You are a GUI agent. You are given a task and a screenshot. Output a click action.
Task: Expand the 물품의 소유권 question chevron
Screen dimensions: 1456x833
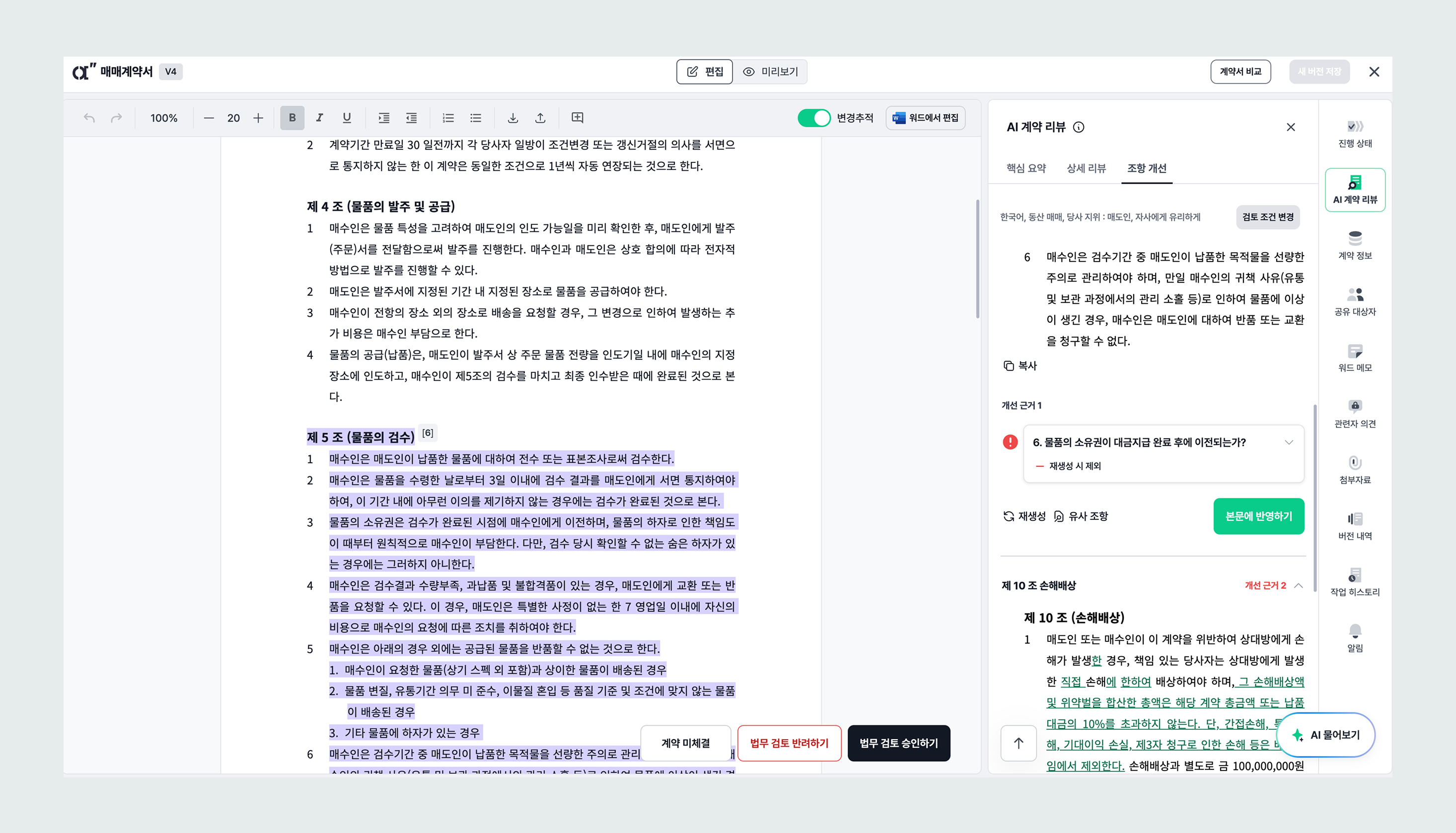pos(1289,442)
